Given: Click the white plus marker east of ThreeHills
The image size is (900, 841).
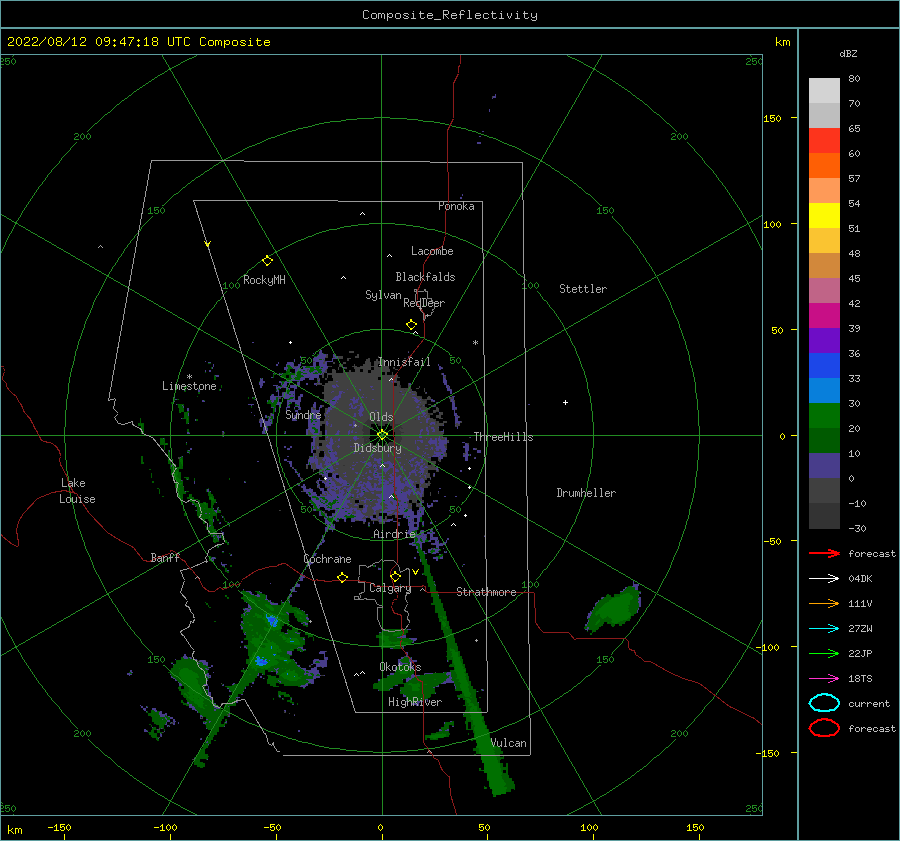Looking at the screenshot, I should pos(565,402).
